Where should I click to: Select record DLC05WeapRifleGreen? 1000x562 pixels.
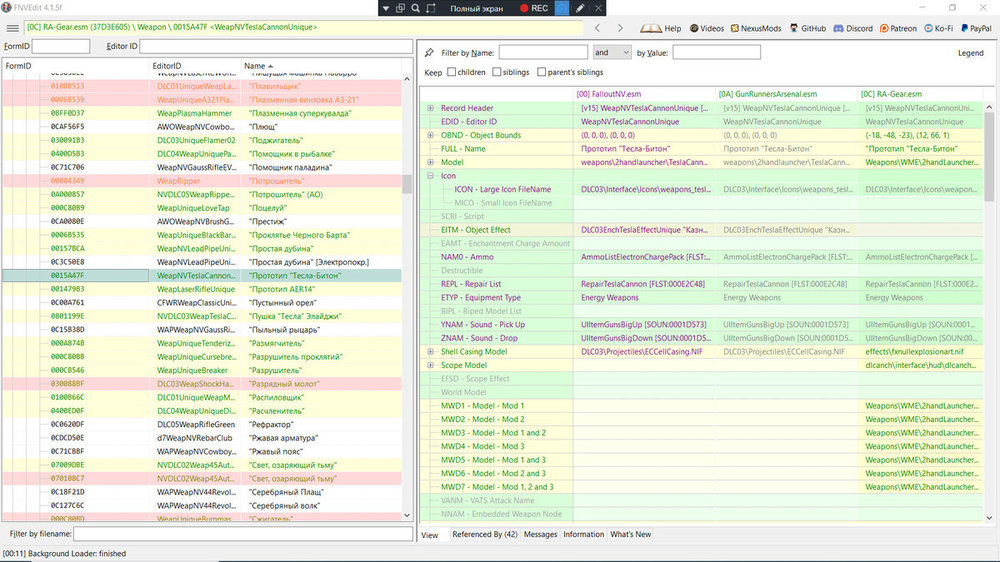(x=202, y=425)
